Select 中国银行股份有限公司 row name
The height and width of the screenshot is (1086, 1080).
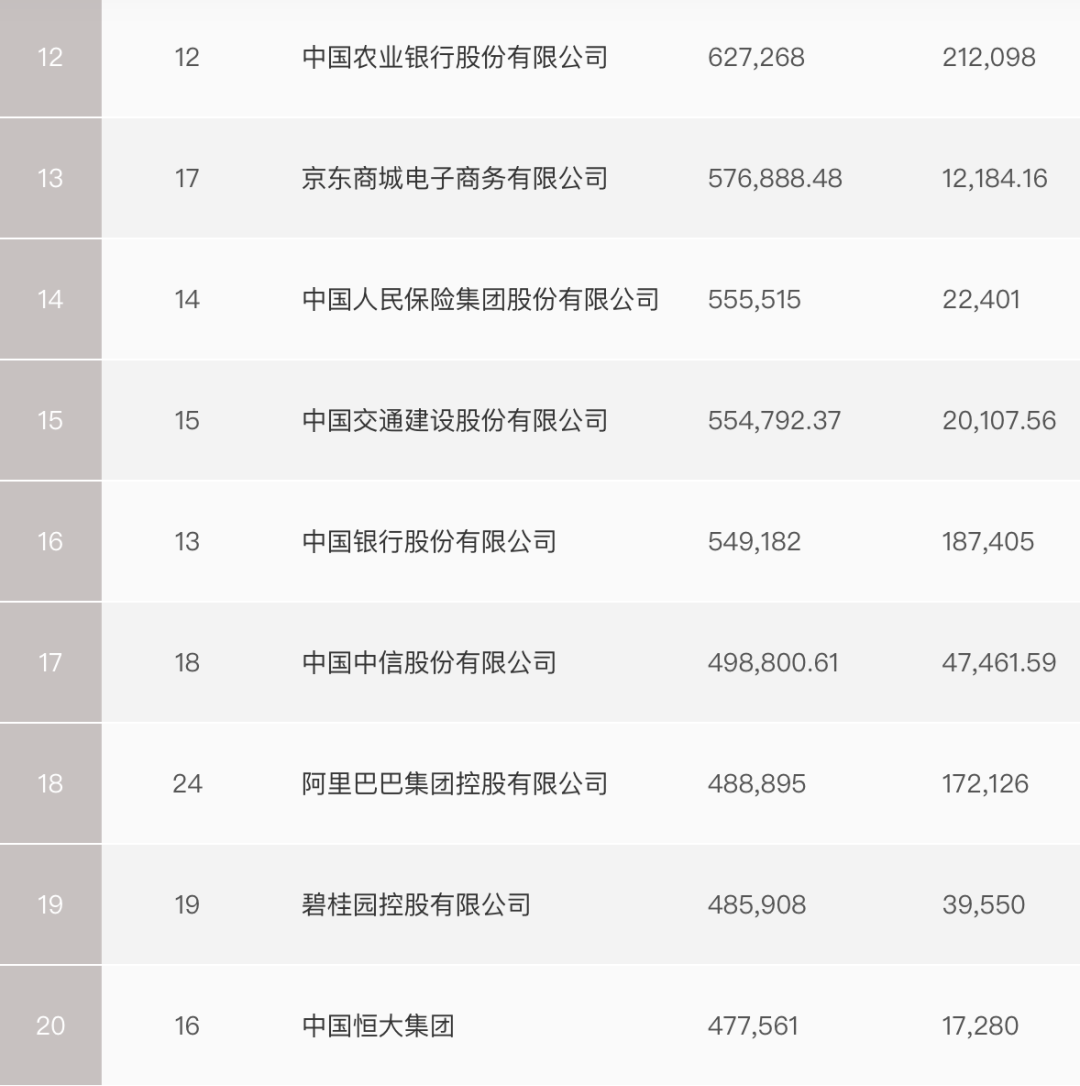pyautogui.click(x=429, y=542)
